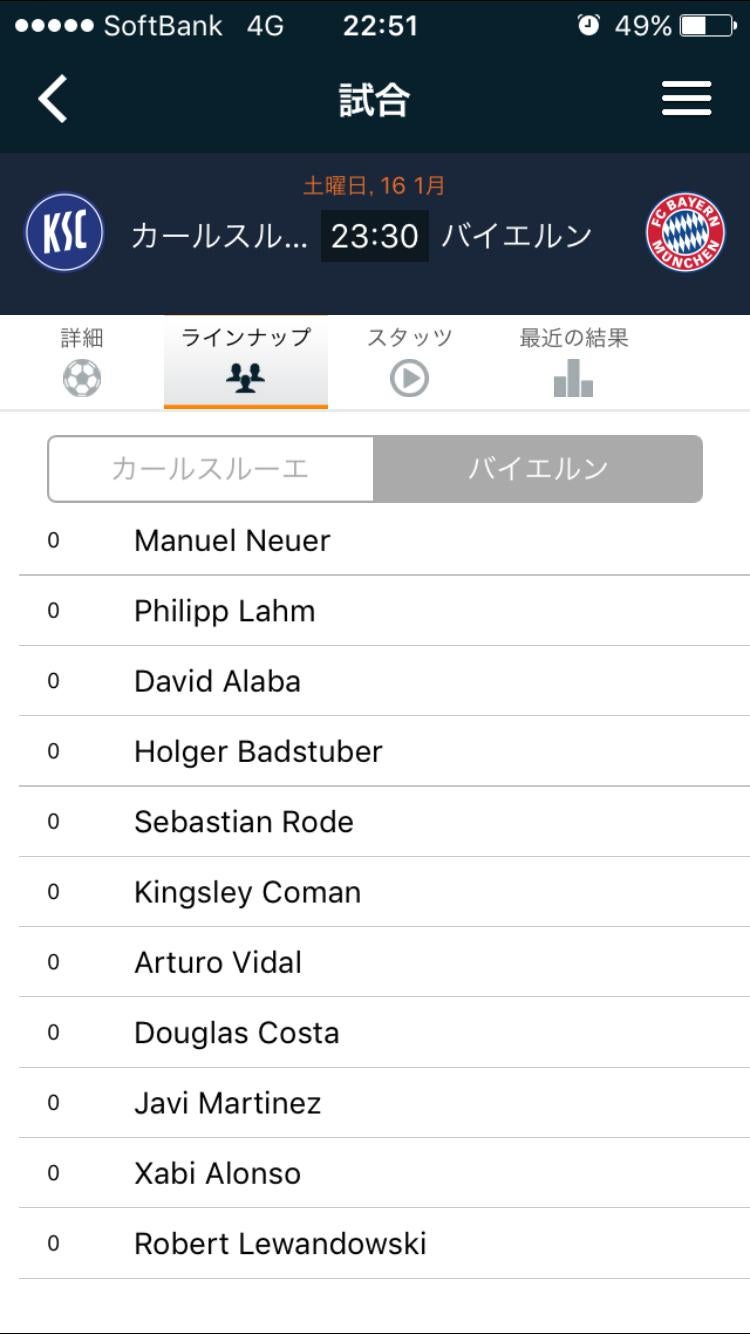Open the hamburger menu
The image size is (750, 1334).
pos(686,99)
